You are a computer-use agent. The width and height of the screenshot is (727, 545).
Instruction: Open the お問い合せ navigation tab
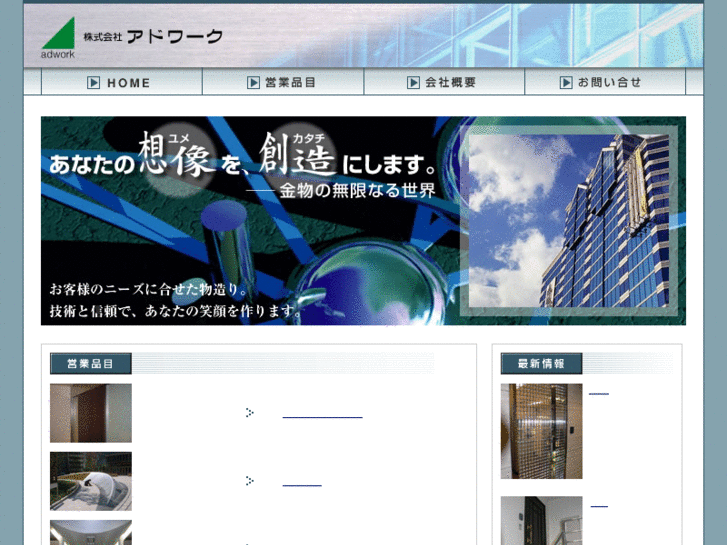pyautogui.click(x=605, y=83)
